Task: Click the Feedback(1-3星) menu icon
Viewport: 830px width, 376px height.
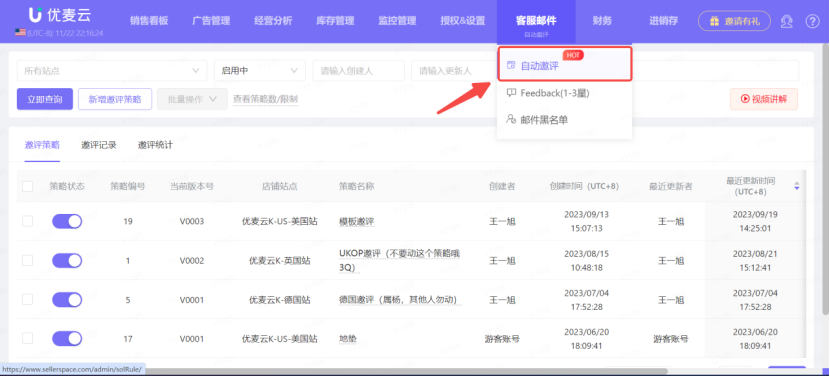Action: [x=511, y=93]
